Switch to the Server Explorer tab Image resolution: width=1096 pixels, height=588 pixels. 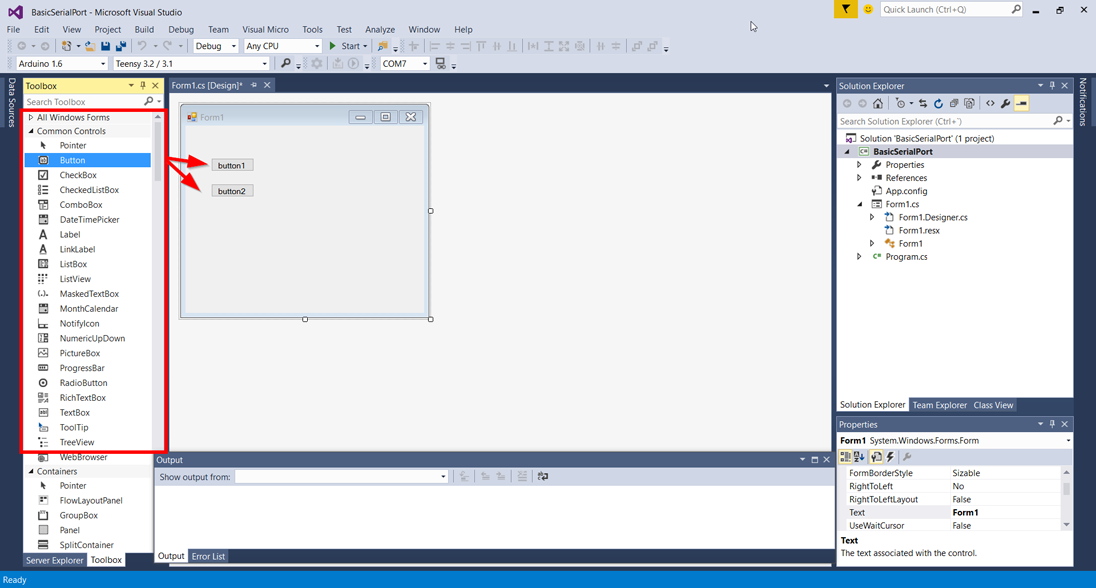pos(55,560)
